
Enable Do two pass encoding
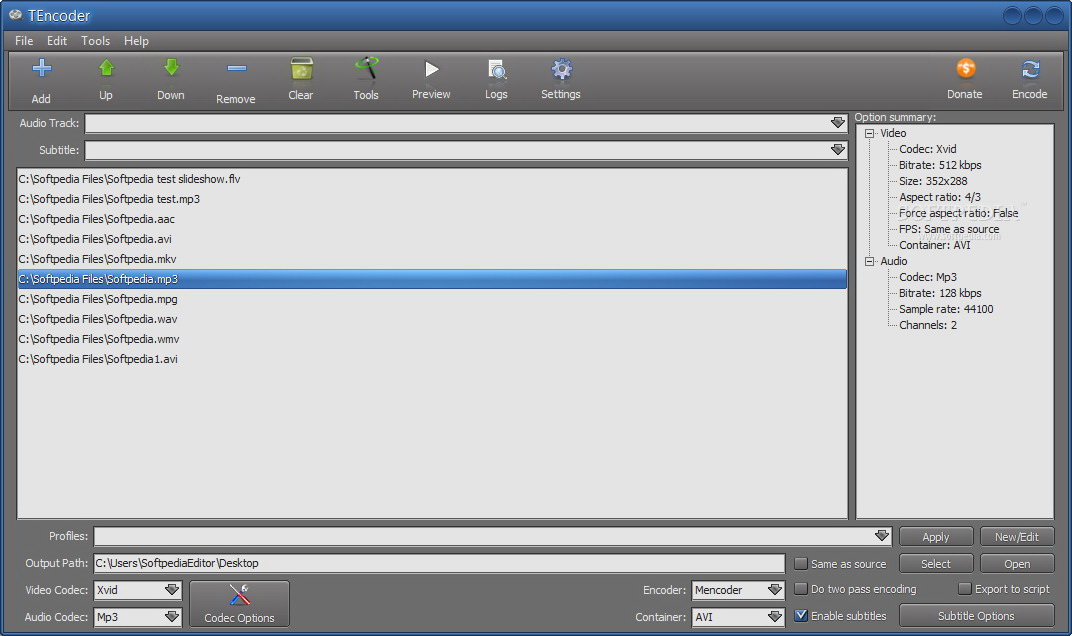coord(801,589)
